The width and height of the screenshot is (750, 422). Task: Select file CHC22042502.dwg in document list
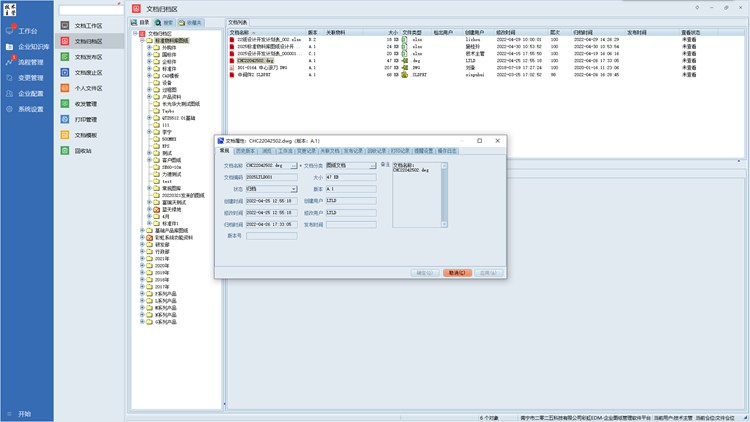[x=256, y=60]
